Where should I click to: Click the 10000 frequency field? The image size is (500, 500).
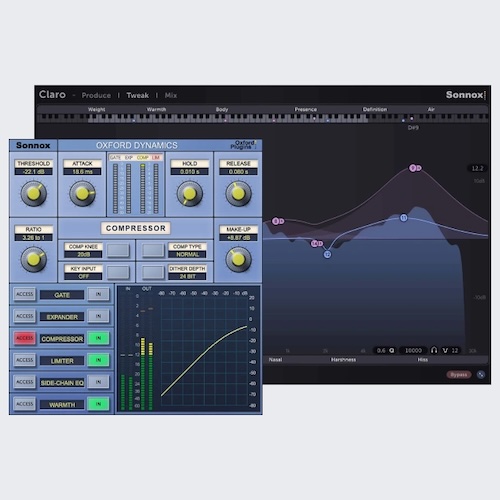click(x=413, y=350)
